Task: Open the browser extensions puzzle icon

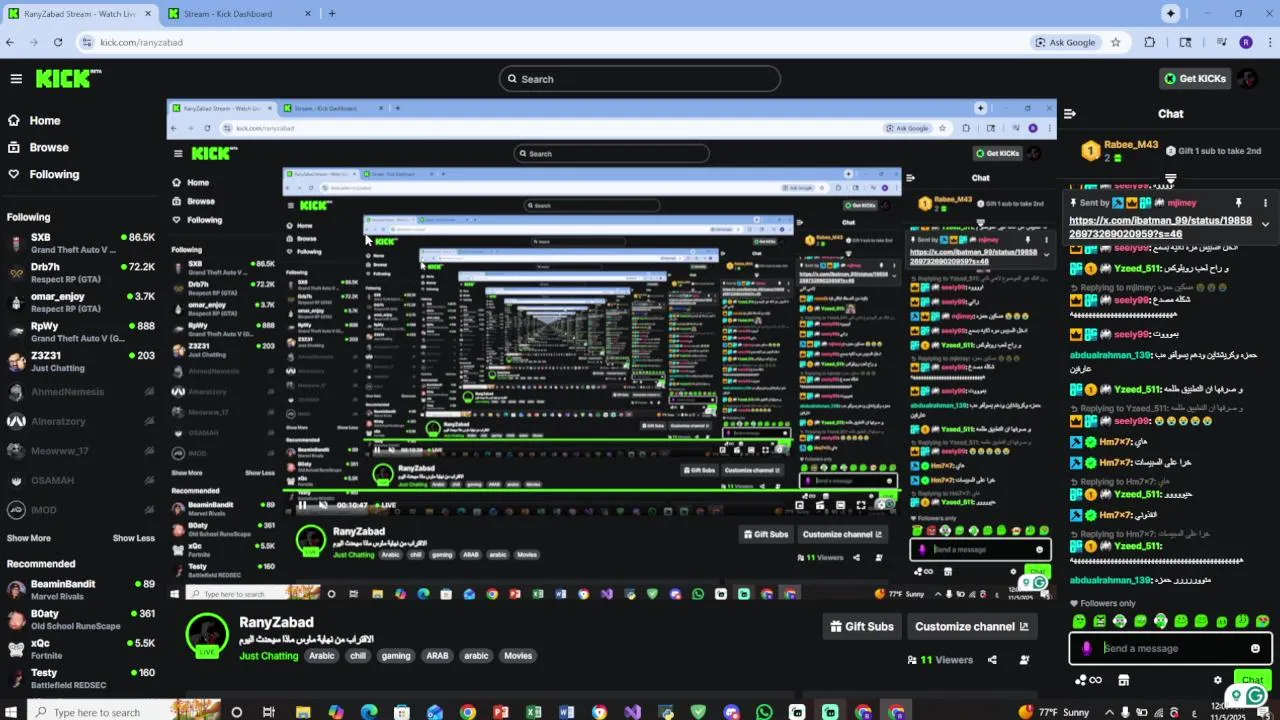Action: coord(1150,42)
